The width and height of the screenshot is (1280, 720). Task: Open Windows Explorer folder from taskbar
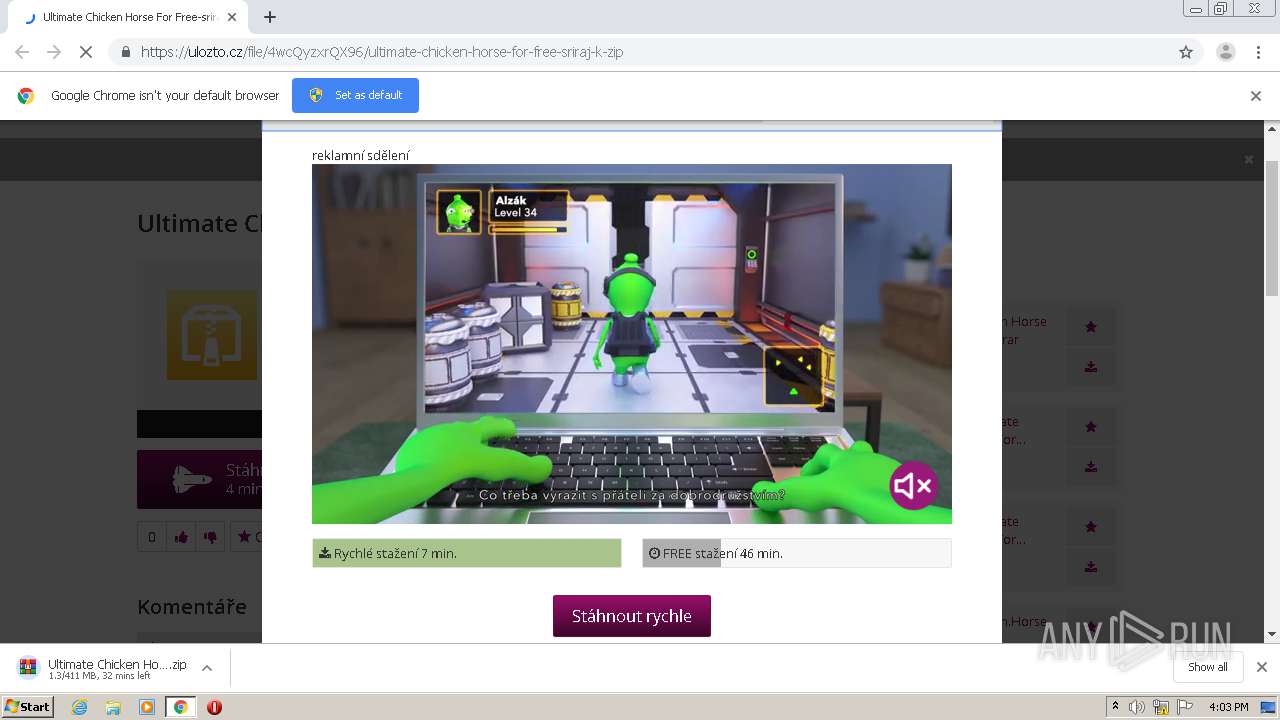[113, 707]
